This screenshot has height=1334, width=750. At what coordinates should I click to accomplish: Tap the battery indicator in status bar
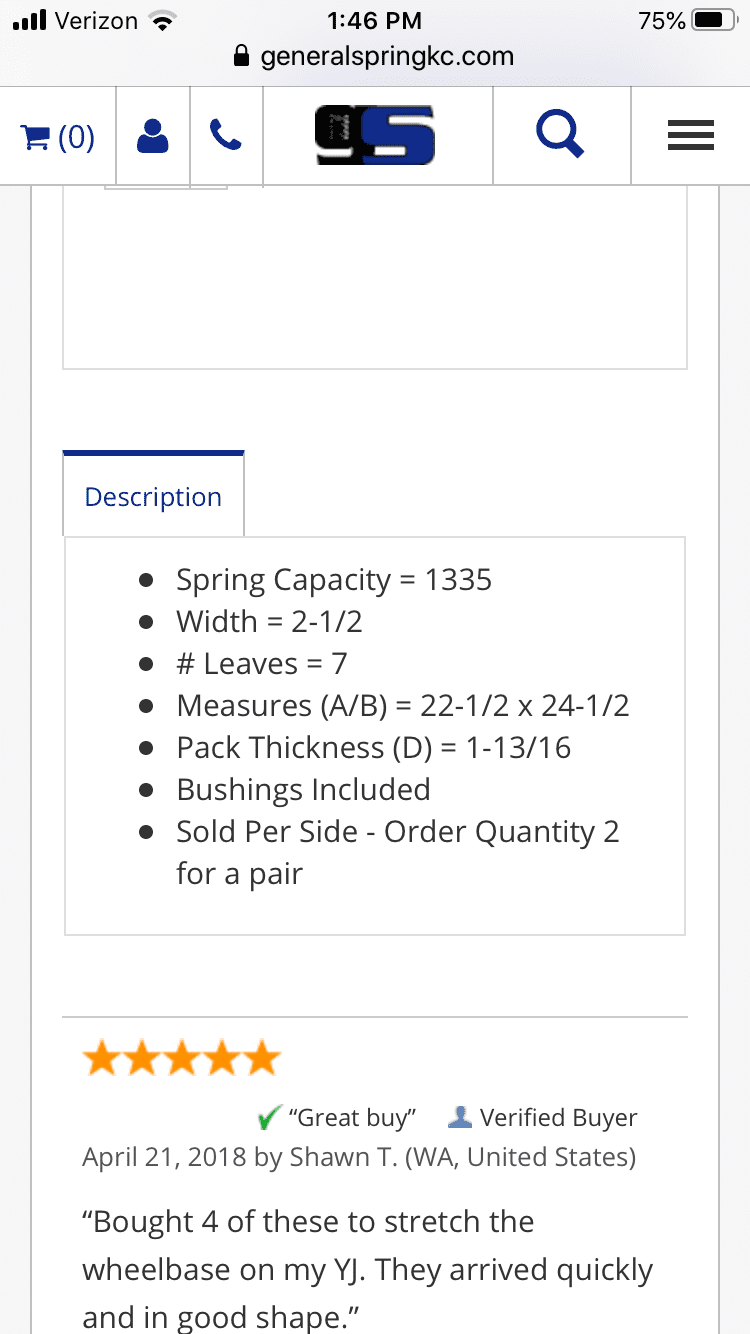(x=714, y=20)
